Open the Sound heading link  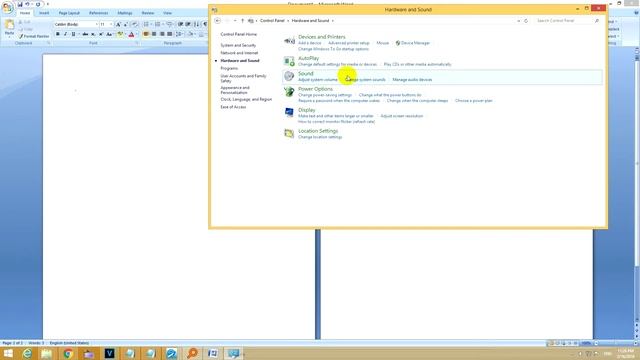click(x=306, y=73)
